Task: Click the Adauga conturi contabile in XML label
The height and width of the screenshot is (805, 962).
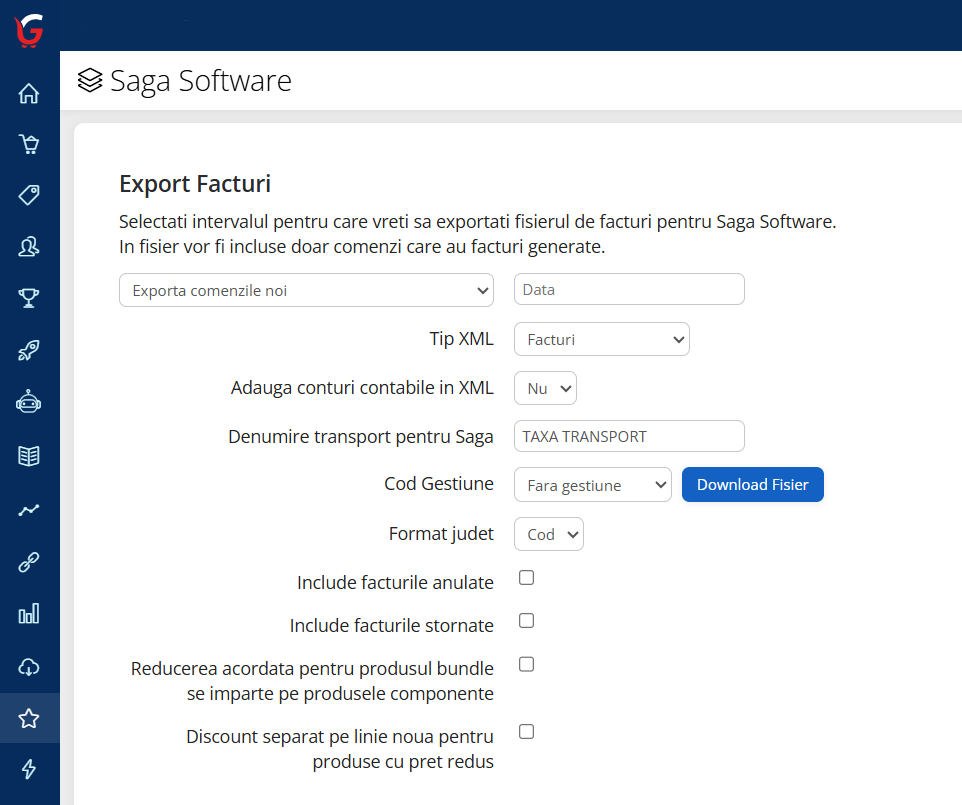Action: [362, 388]
